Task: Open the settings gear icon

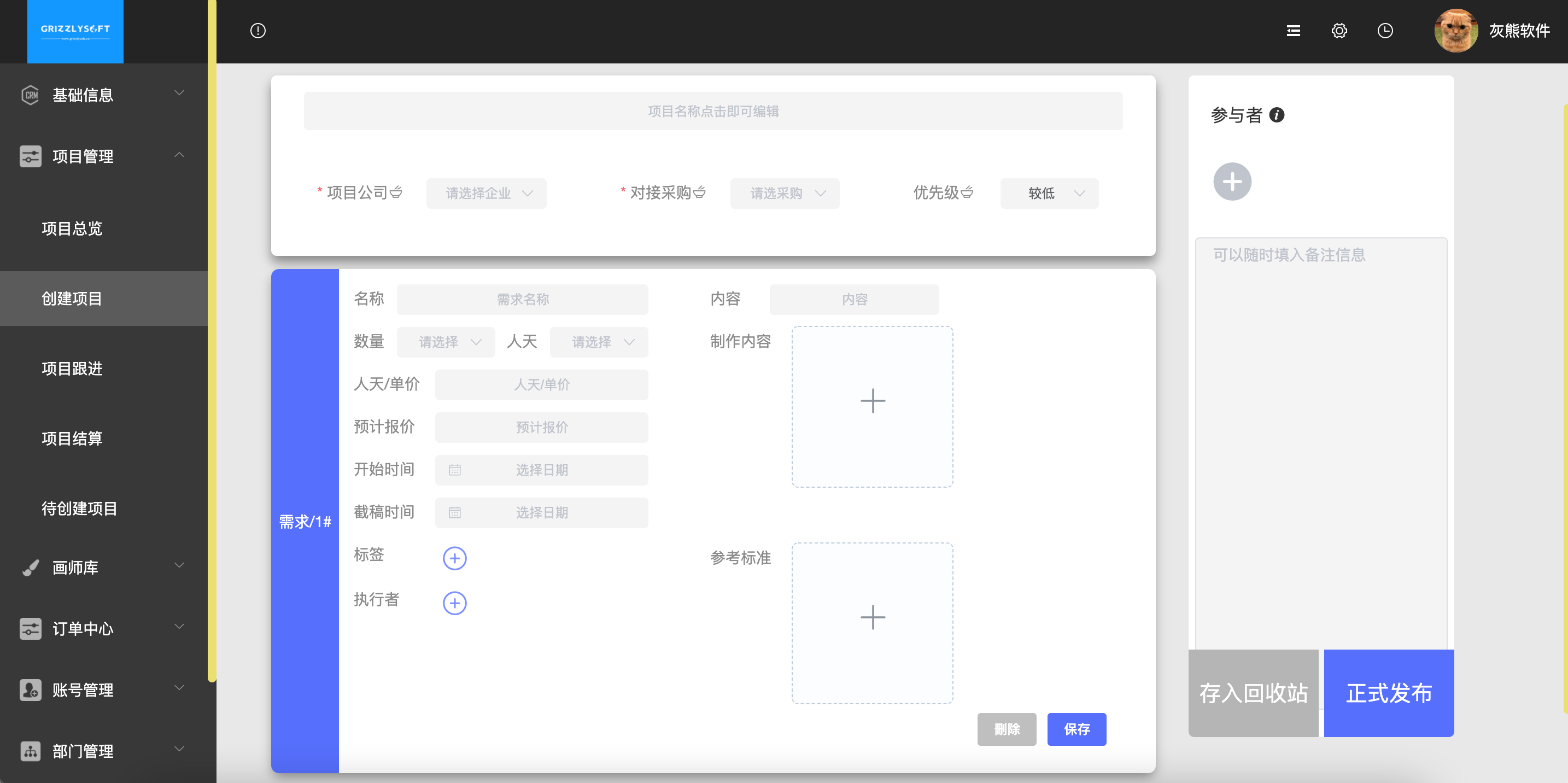Action: [x=1338, y=31]
